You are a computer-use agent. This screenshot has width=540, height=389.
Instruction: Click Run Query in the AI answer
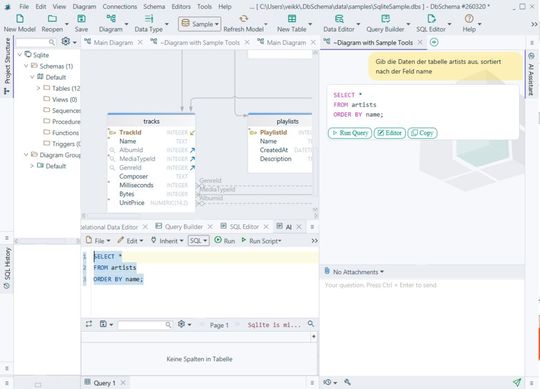click(x=350, y=133)
